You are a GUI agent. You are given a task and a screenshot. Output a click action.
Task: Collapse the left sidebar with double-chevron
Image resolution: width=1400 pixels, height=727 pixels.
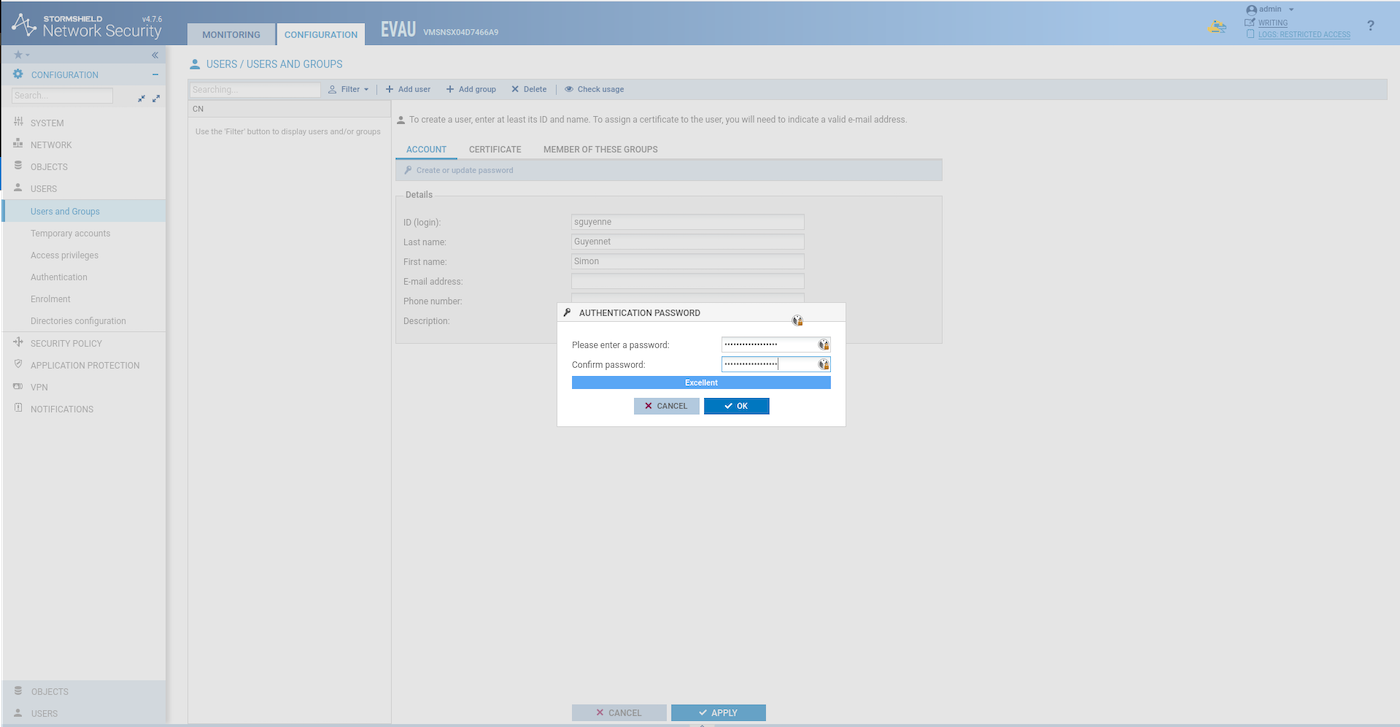click(x=155, y=55)
